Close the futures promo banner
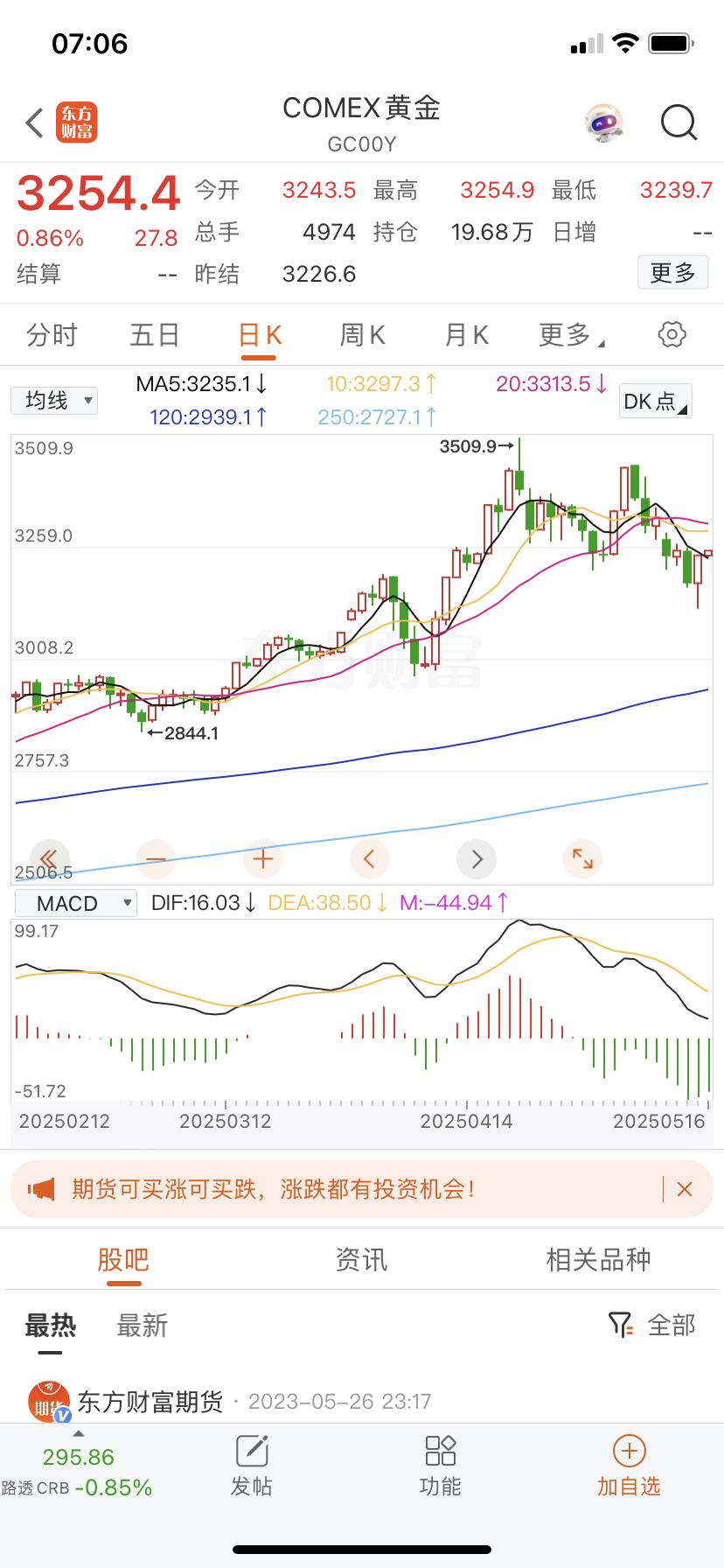 point(685,1189)
